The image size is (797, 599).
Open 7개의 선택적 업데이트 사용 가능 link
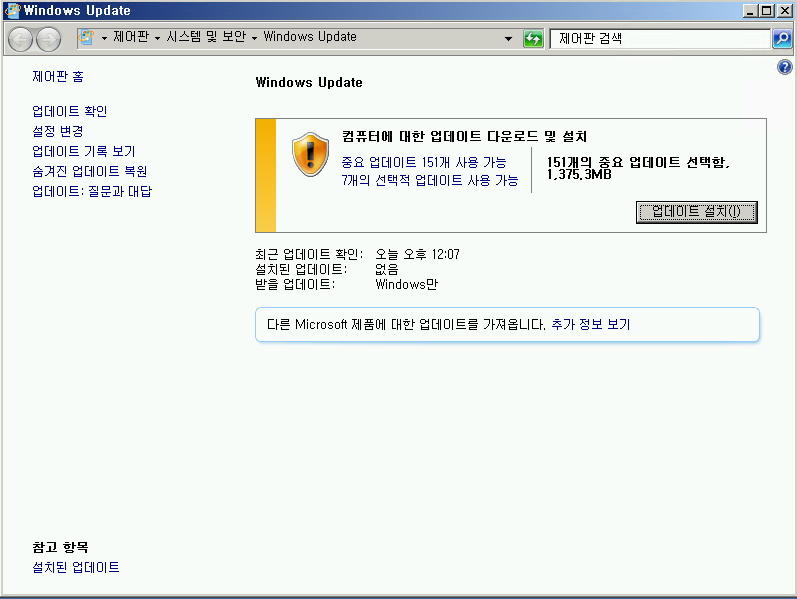(429, 181)
